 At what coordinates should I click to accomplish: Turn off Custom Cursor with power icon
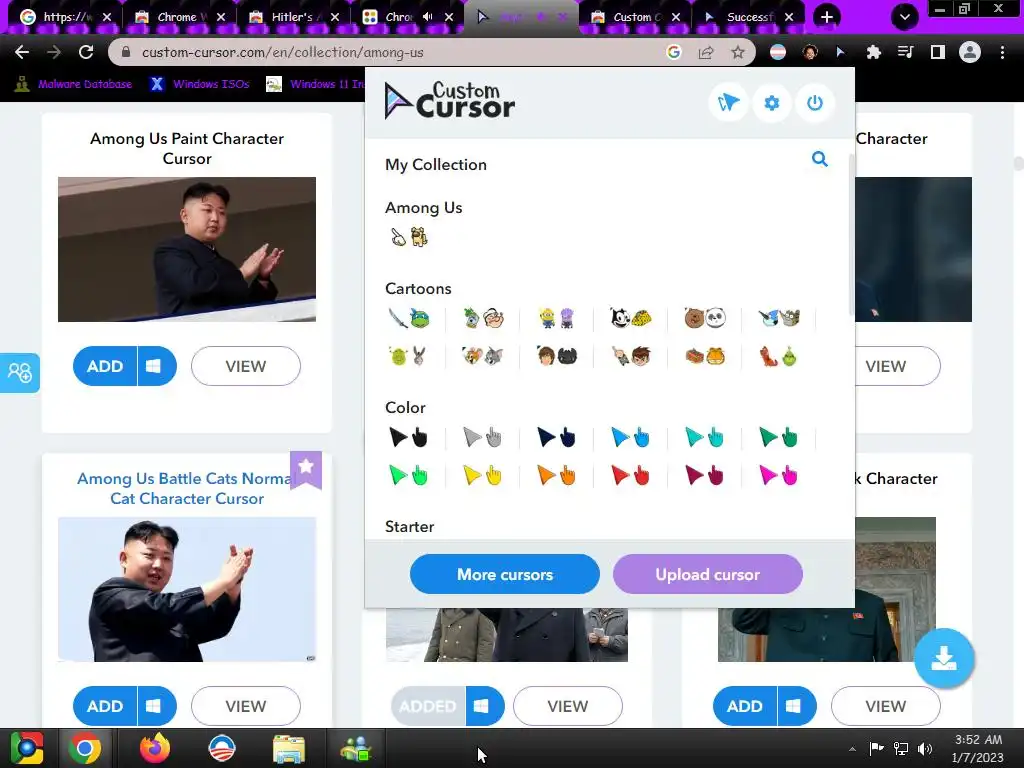(x=814, y=103)
